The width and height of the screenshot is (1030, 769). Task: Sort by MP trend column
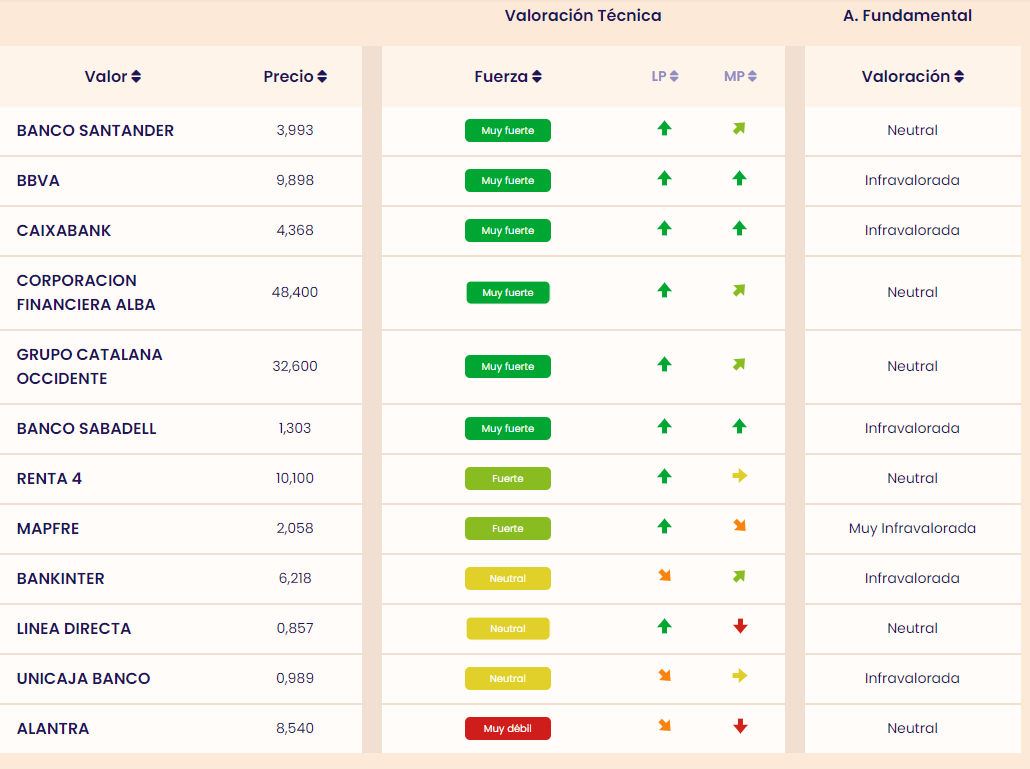[740, 76]
